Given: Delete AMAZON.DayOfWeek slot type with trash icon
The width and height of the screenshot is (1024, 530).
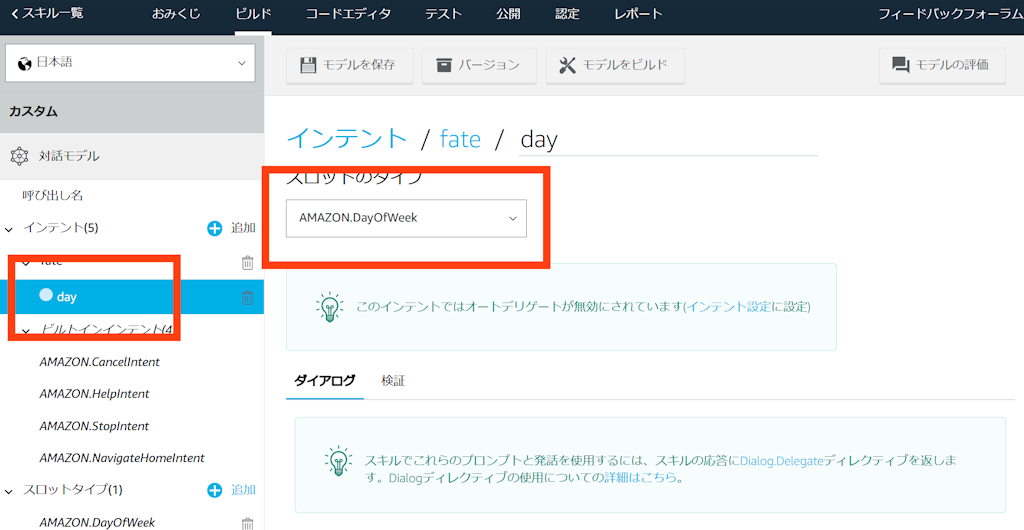Looking at the screenshot, I should [x=247, y=522].
